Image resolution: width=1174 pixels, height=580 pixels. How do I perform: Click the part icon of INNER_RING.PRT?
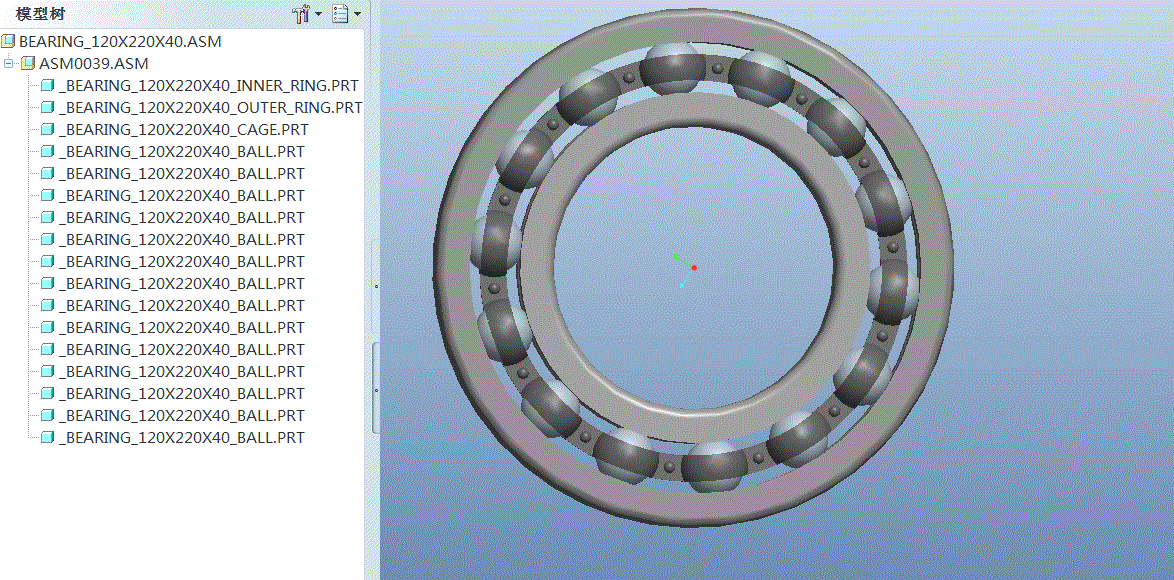(48, 86)
